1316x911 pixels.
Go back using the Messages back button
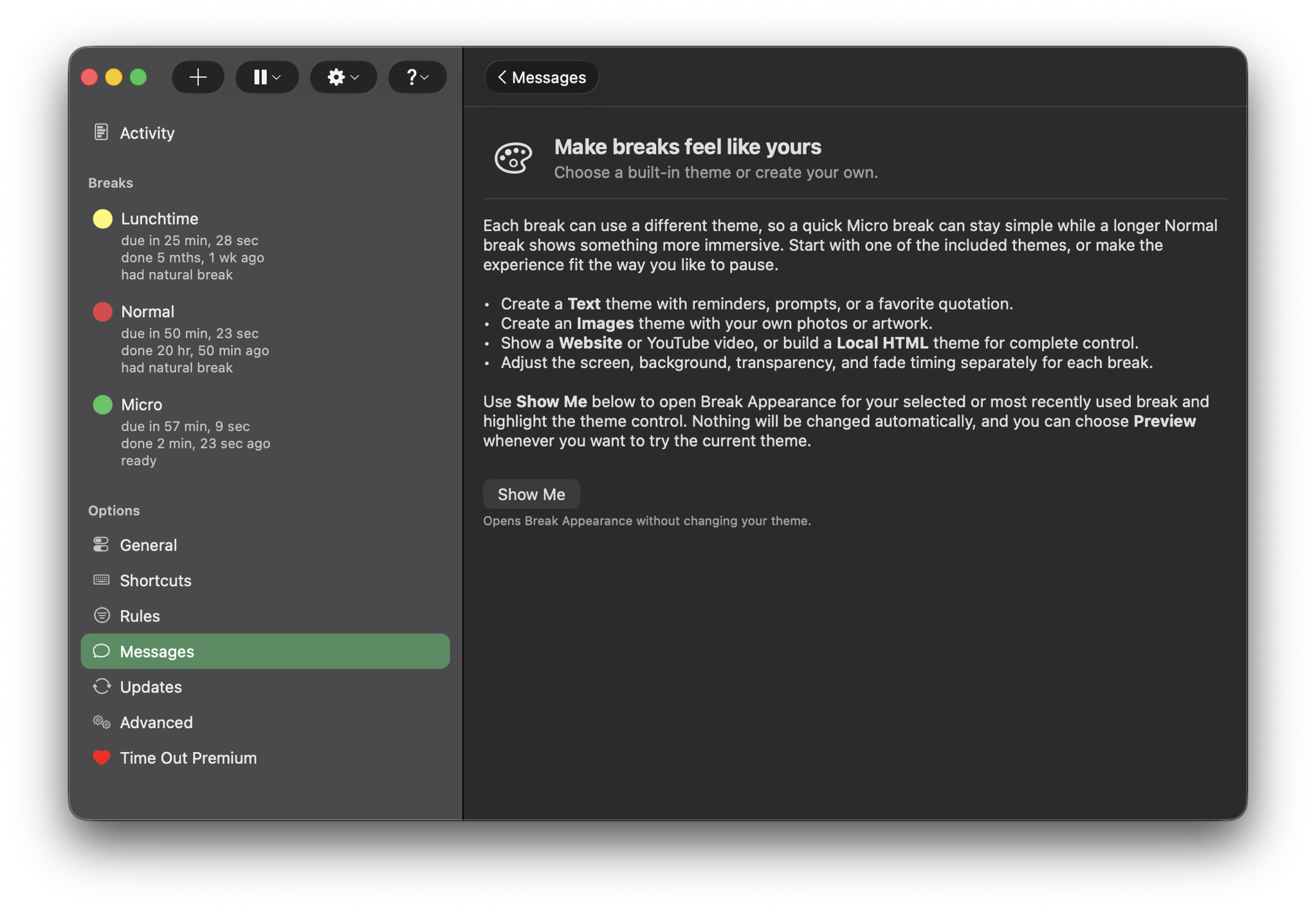point(542,77)
